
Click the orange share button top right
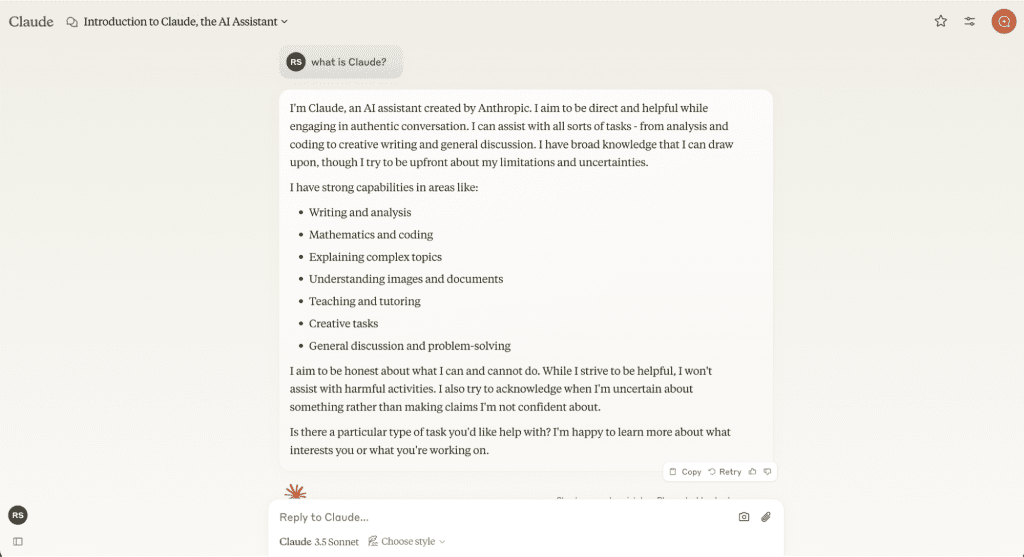1003,21
